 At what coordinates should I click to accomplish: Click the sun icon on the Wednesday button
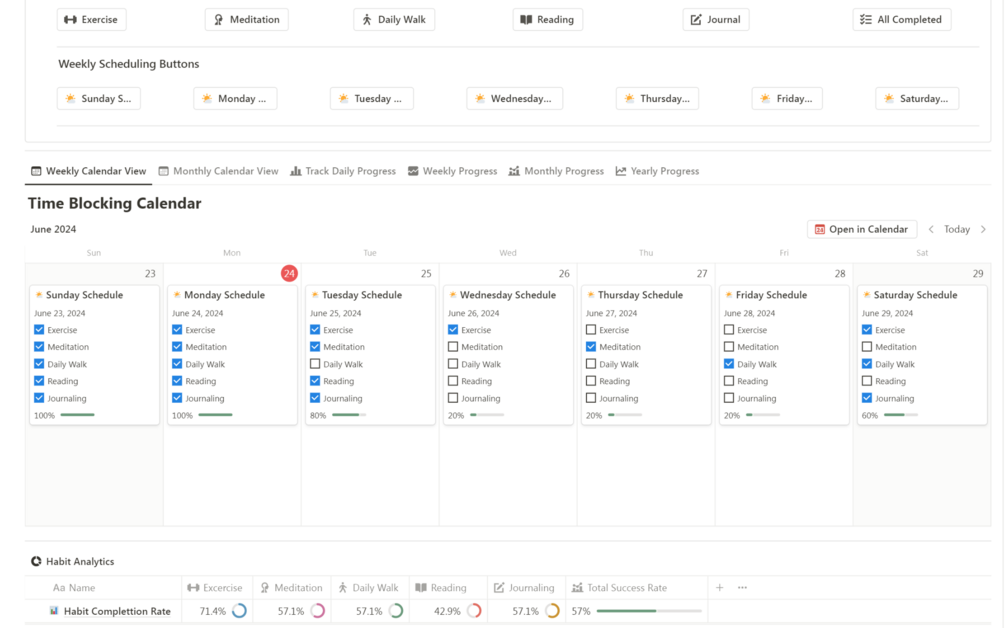tap(480, 99)
